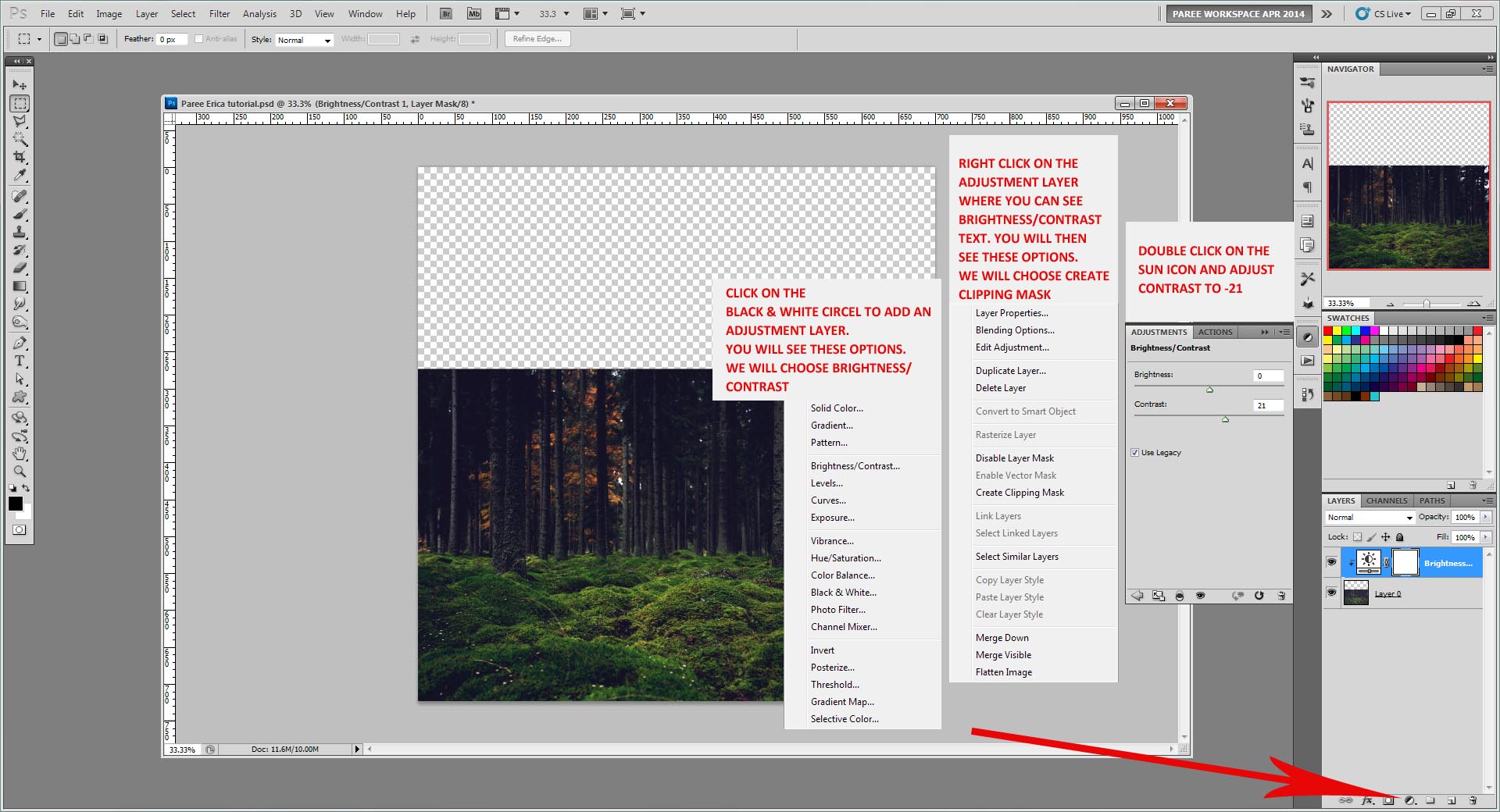Hide the Brightness/Contrast adjustment layer
Image resolution: width=1500 pixels, height=812 pixels.
coord(1332,562)
